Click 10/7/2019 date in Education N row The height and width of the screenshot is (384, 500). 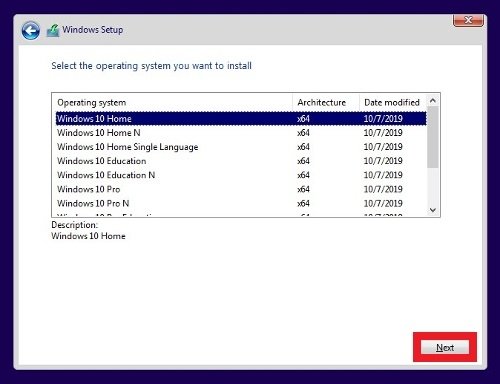point(383,175)
